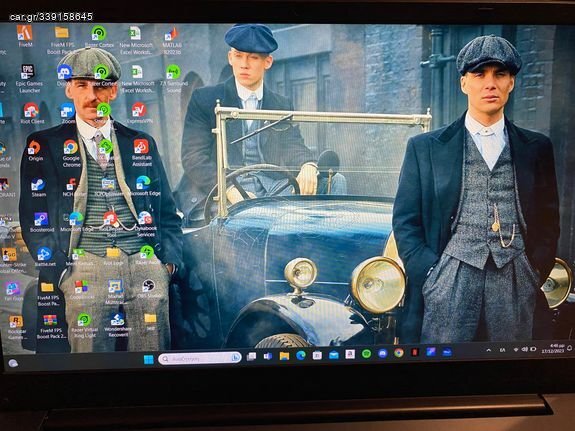Open the Zoom desktop shortcut
This screenshot has height=431, width=575.
(x=67, y=113)
